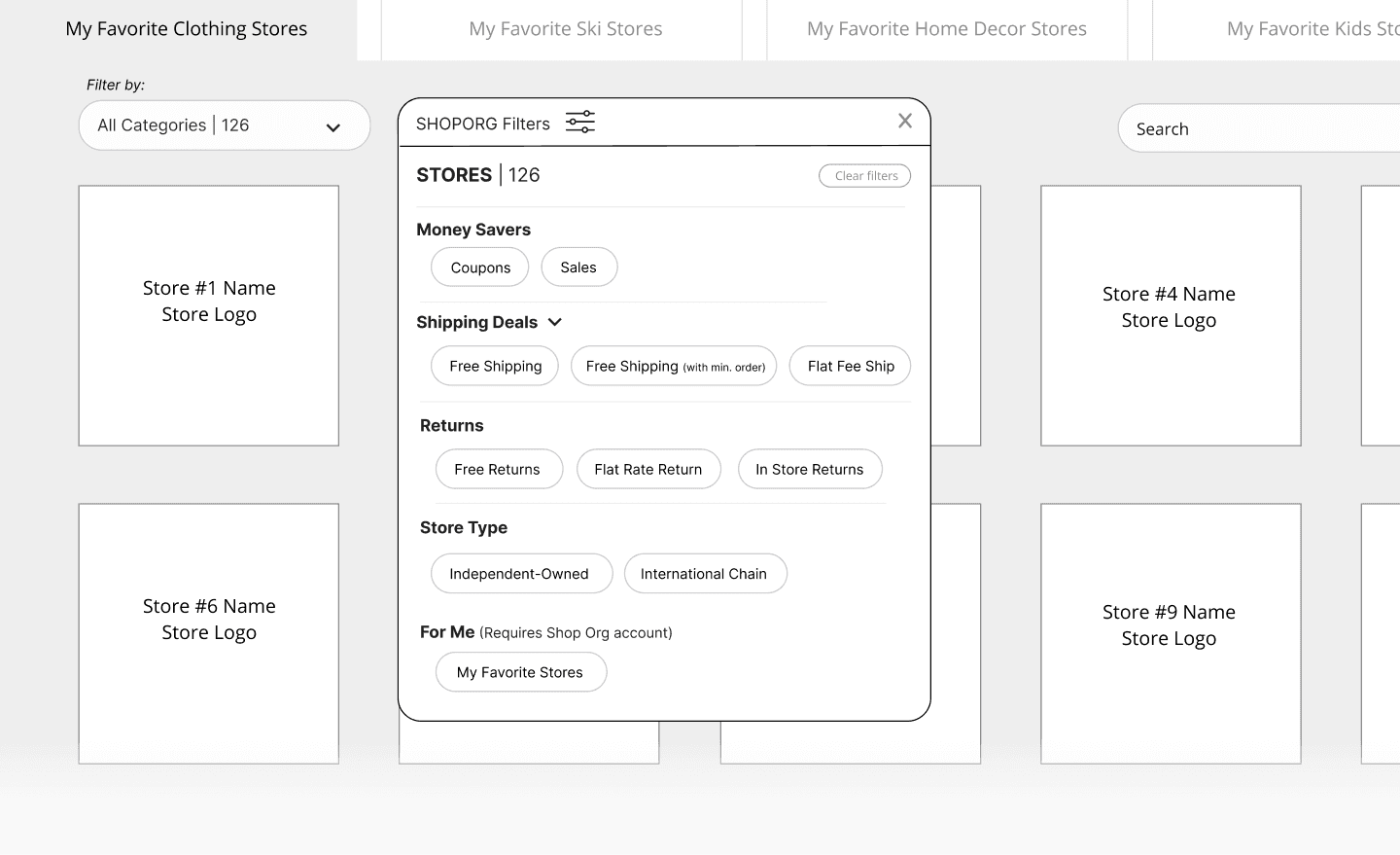Enable the My Favorite Stores filter
The width and height of the screenshot is (1400, 855).
click(x=521, y=672)
